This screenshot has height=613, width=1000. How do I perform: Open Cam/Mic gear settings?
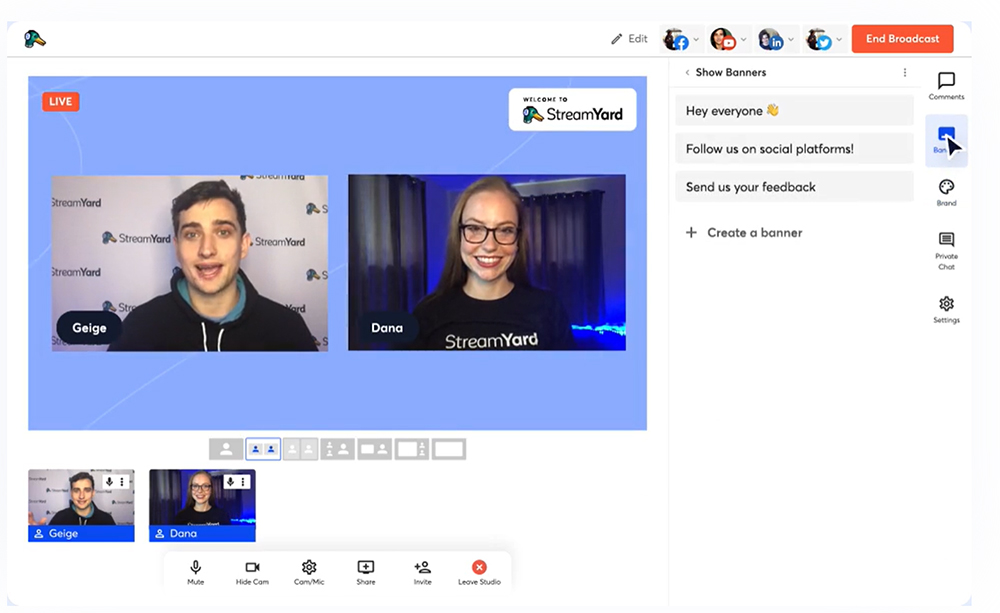click(309, 568)
